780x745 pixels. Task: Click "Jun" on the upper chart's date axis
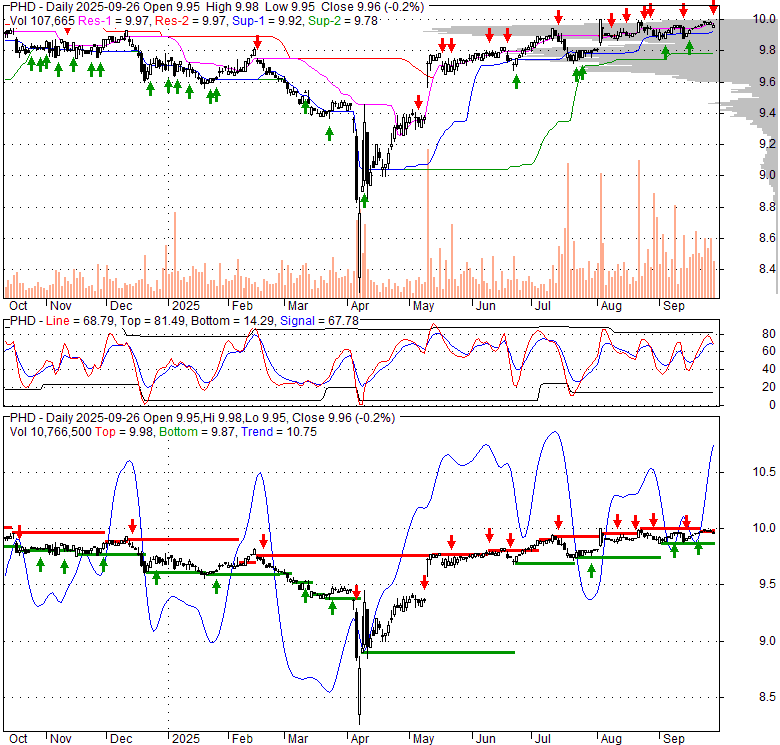486,306
